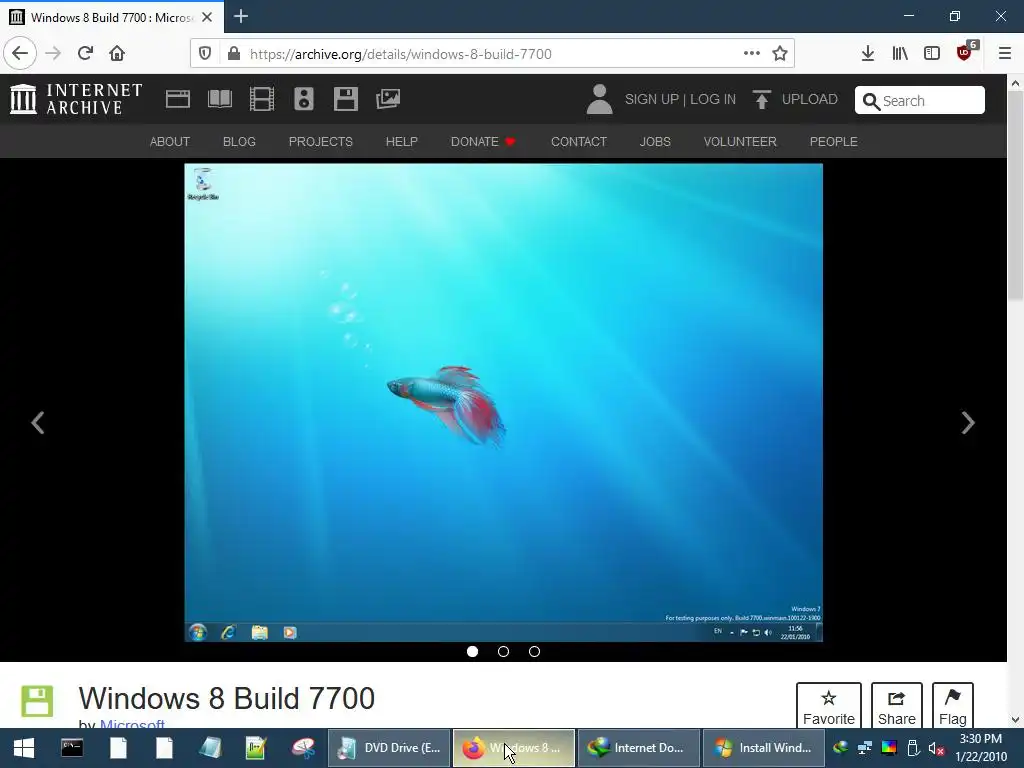Open the Firefox hamburger menu
Screen dimensions: 1024x768
click(x=1005, y=54)
